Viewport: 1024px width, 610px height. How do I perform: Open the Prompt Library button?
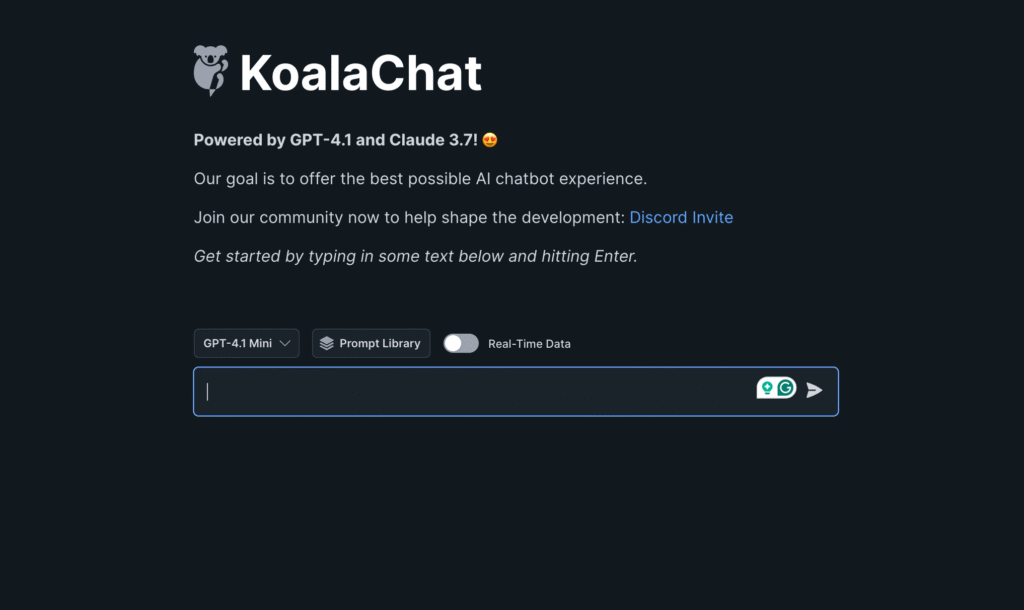coord(371,344)
